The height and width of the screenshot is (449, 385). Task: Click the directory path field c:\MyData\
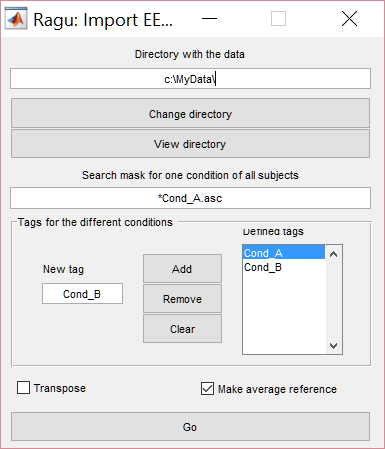tap(190, 79)
